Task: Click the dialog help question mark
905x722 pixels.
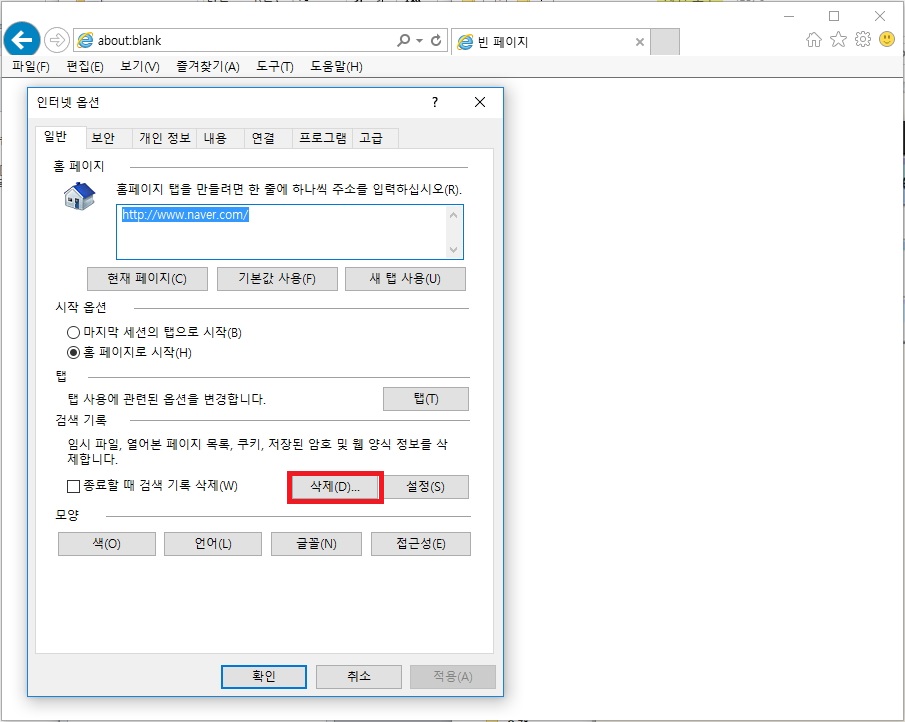Action: [435, 102]
